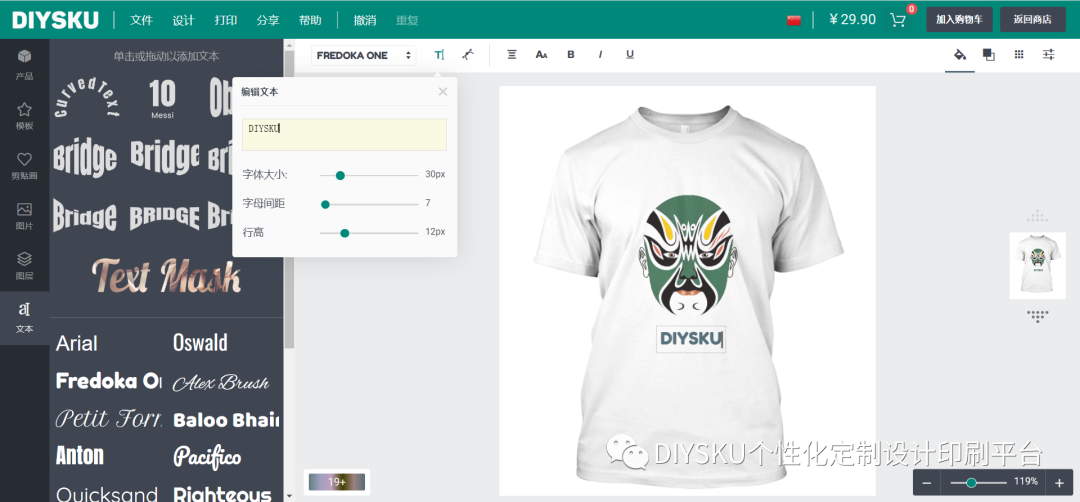Open the 模板 (templates) sidebar panel
The height and width of the screenshot is (502, 1080).
pyautogui.click(x=24, y=116)
